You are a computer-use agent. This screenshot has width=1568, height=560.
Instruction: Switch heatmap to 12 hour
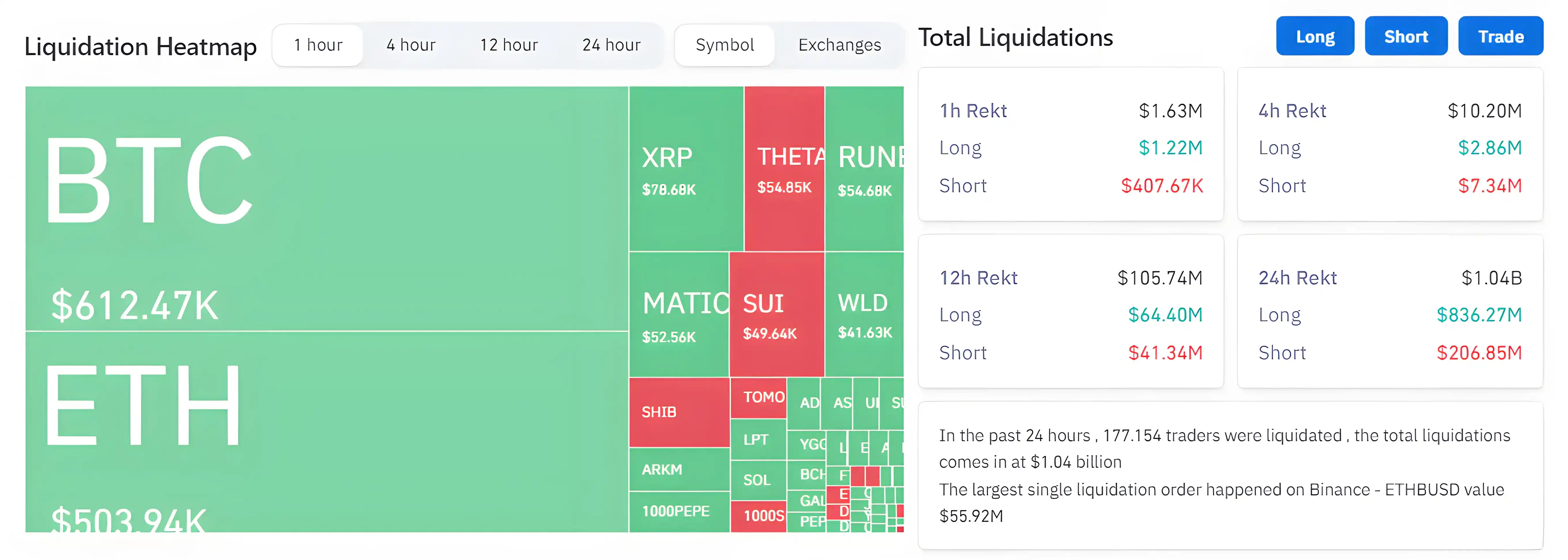tap(509, 45)
